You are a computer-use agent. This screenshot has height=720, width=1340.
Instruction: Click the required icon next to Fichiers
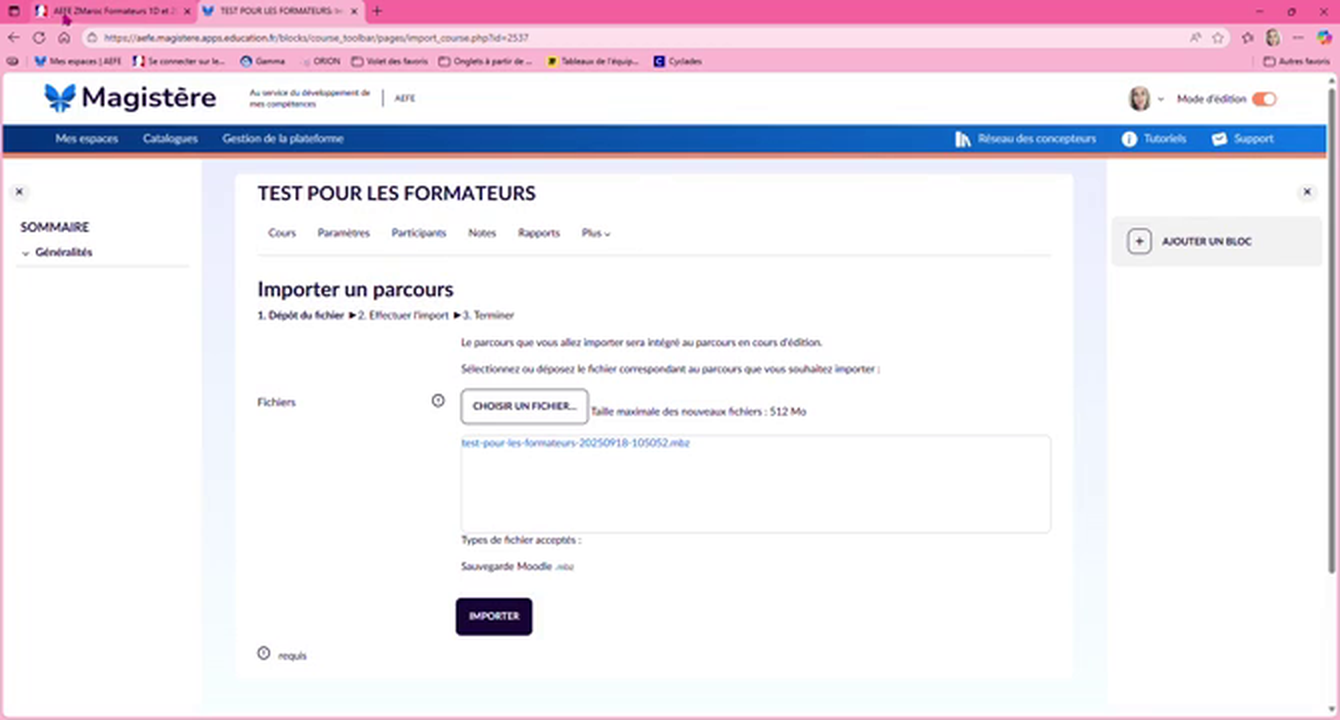pyautogui.click(x=438, y=401)
